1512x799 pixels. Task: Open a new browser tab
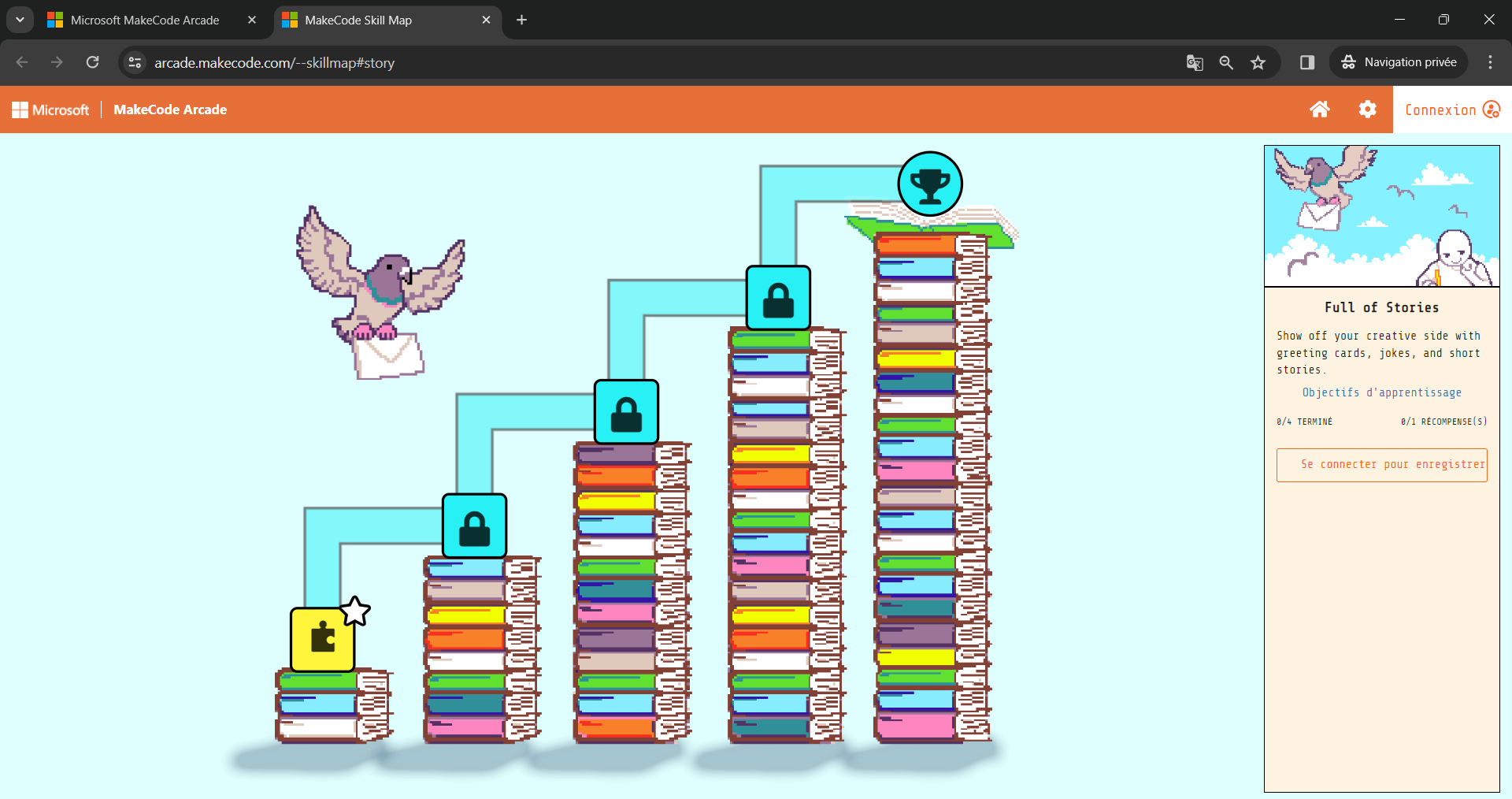(521, 20)
